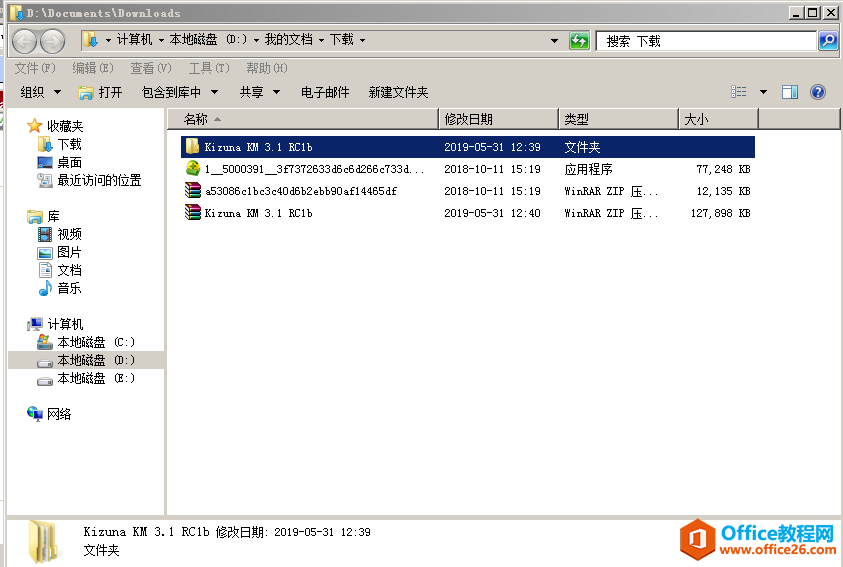Open the 共享 dropdown
This screenshot has height=567, width=843.
260,92
